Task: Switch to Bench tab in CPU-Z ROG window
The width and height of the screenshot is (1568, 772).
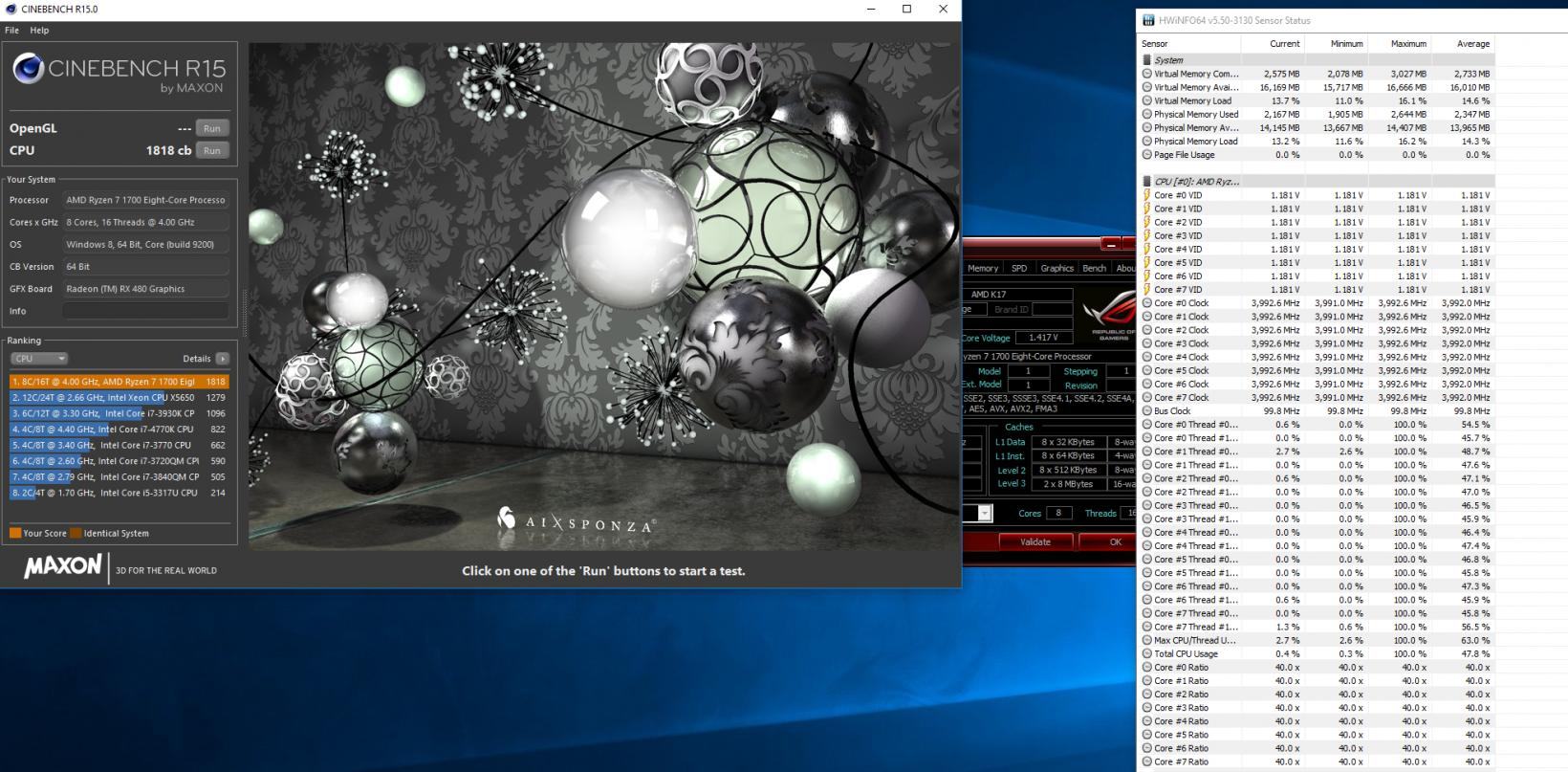Action: click(x=1094, y=269)
